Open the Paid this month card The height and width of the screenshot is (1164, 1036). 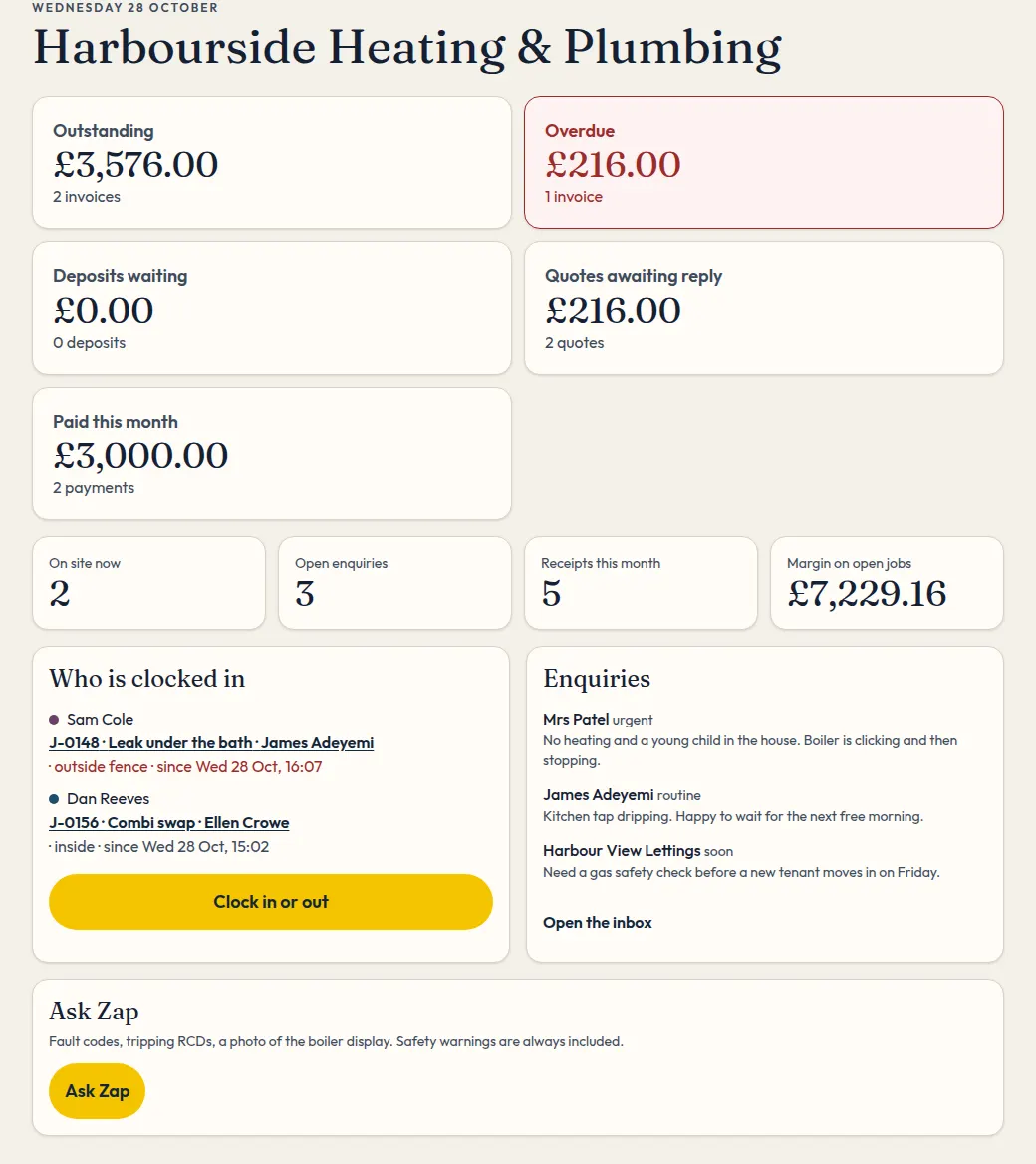272,453
